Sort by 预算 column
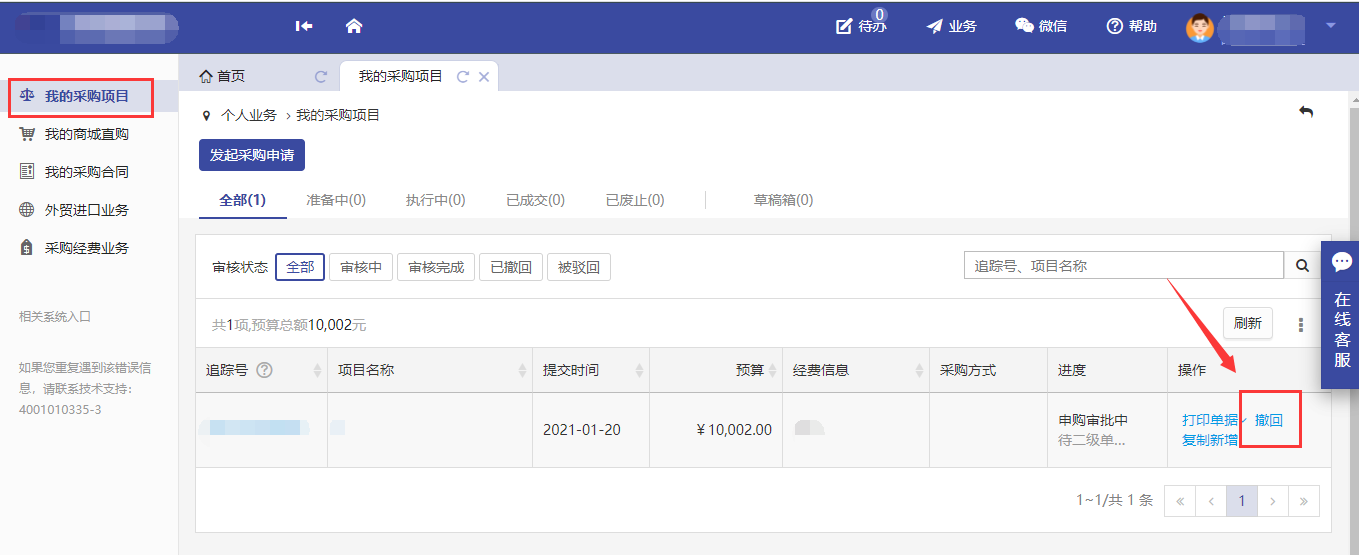The height and width of the screenshot is (555, 1359). (x=771, y=371)
